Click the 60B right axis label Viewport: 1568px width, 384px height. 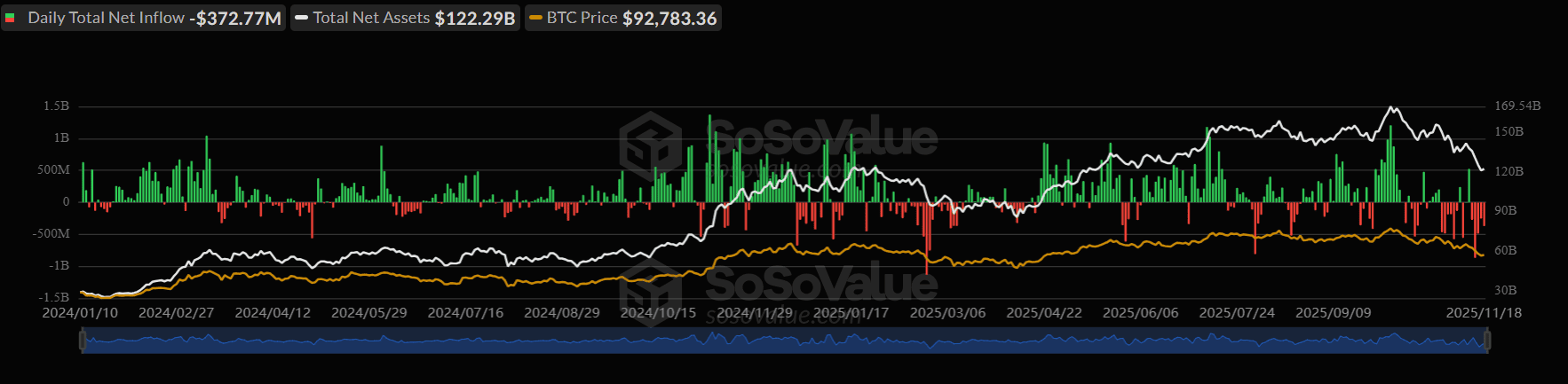tap(1505, 251)
